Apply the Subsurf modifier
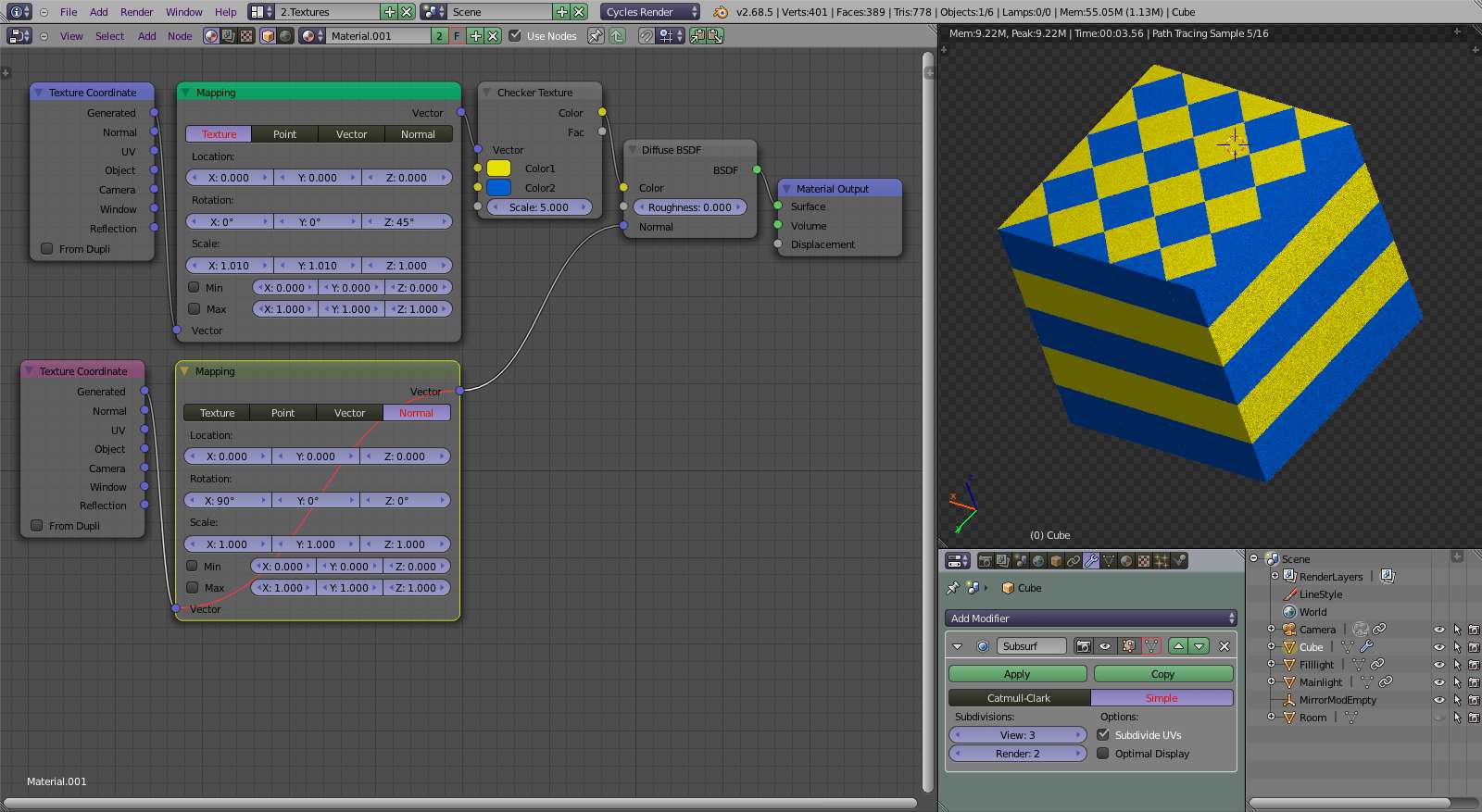This screenshot has width=1482, height=812. 1017,674
